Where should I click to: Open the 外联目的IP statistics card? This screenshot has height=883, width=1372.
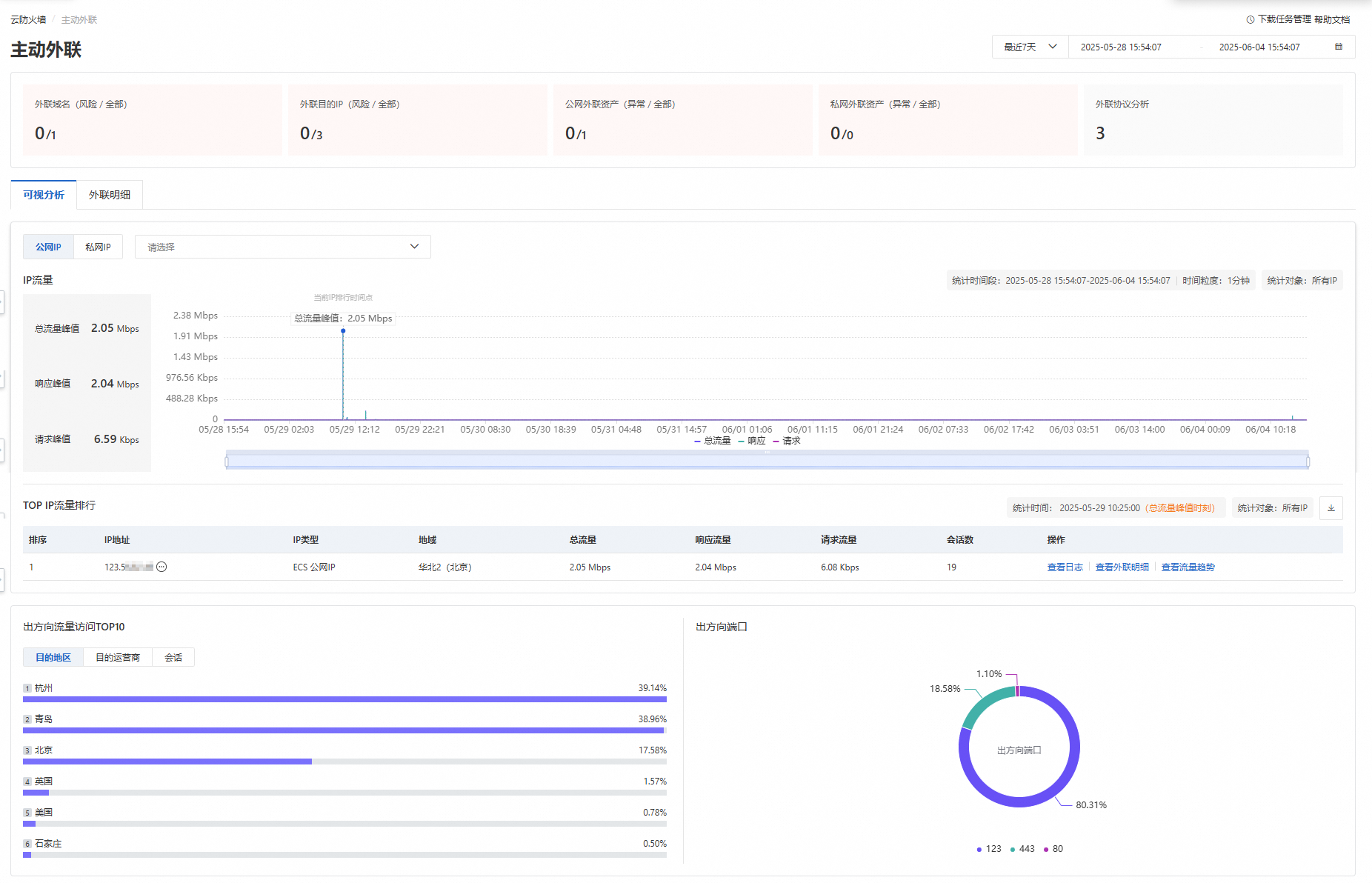click(x=418, y=119)
